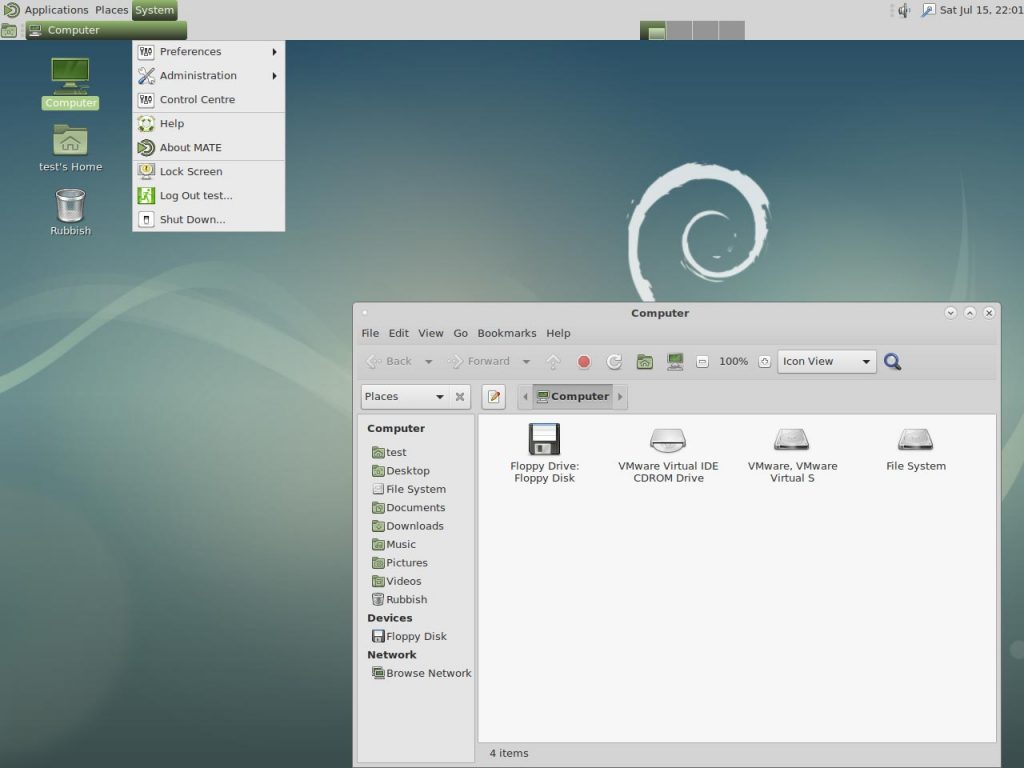Select Lock Screen from the System menu
Screen dimensions: 1024x768
190,171
